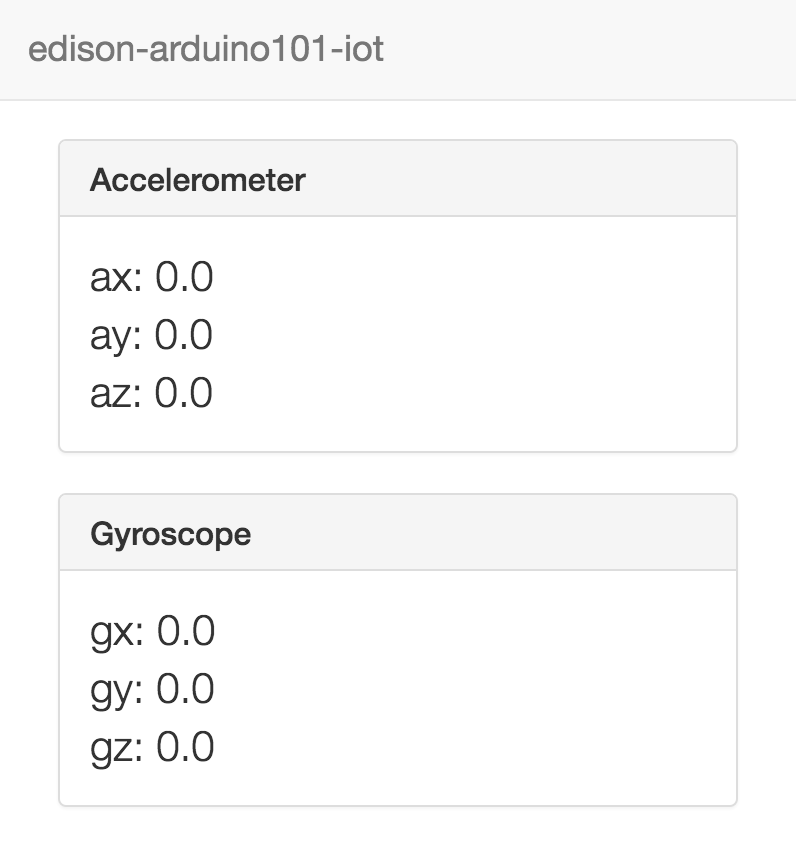Viewport: 796px width, 853px height.
Task: Open the edison-arduino101-iot brand link
Action: click(x=206, y=50)
